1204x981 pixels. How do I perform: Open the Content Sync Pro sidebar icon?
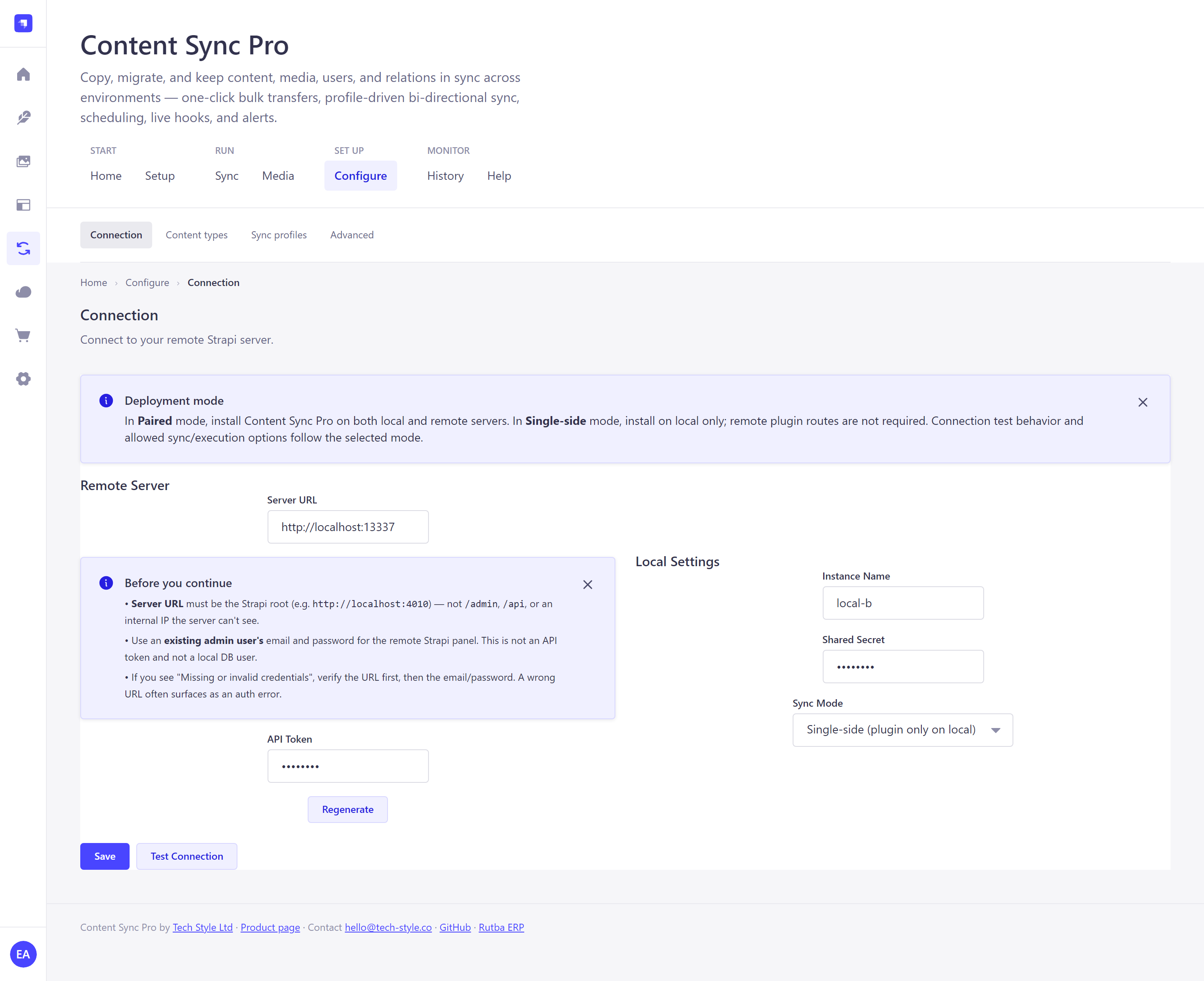coord(23,249)
